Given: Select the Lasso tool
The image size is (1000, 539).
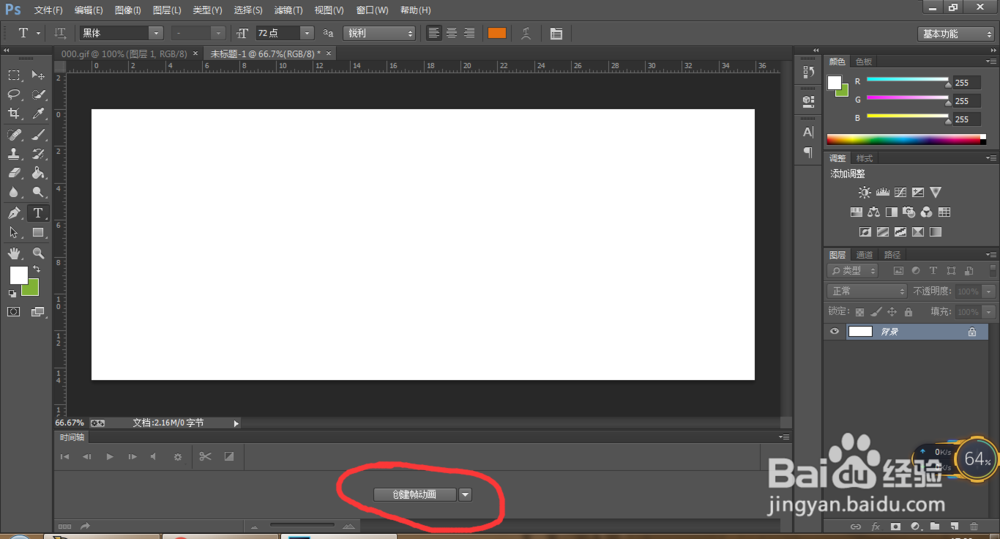Looking at the screenshot, I should [13, 94].
